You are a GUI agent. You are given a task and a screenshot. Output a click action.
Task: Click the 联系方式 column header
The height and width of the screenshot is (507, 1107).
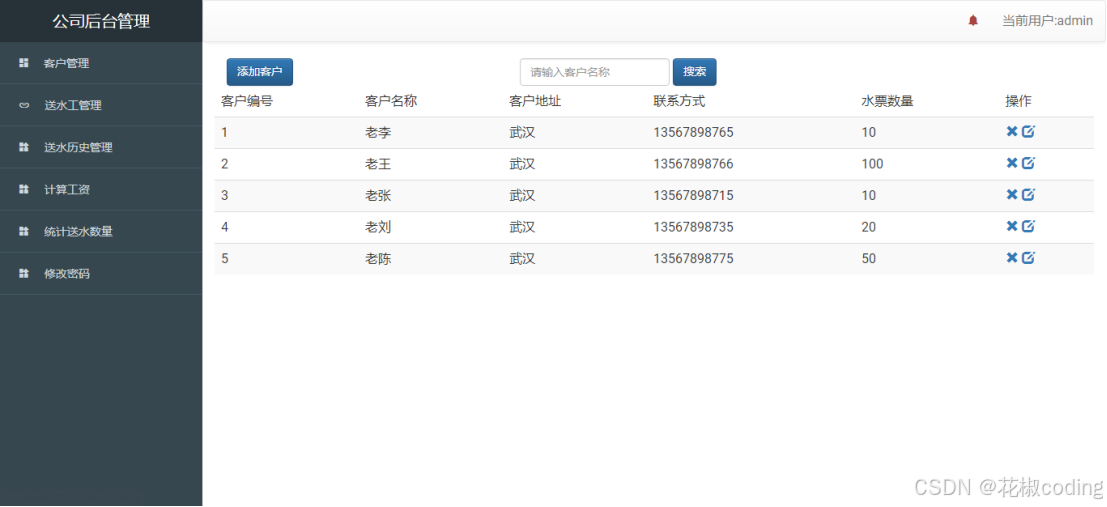679,101
